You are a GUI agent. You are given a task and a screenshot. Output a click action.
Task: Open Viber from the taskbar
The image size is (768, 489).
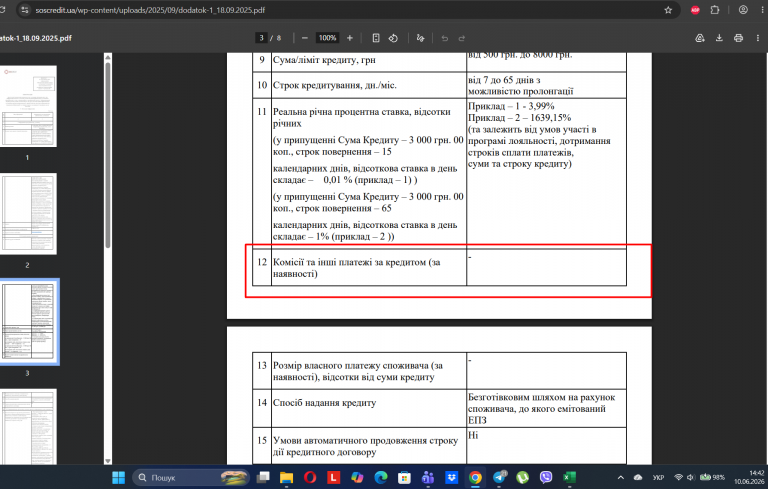pos(546,477)
